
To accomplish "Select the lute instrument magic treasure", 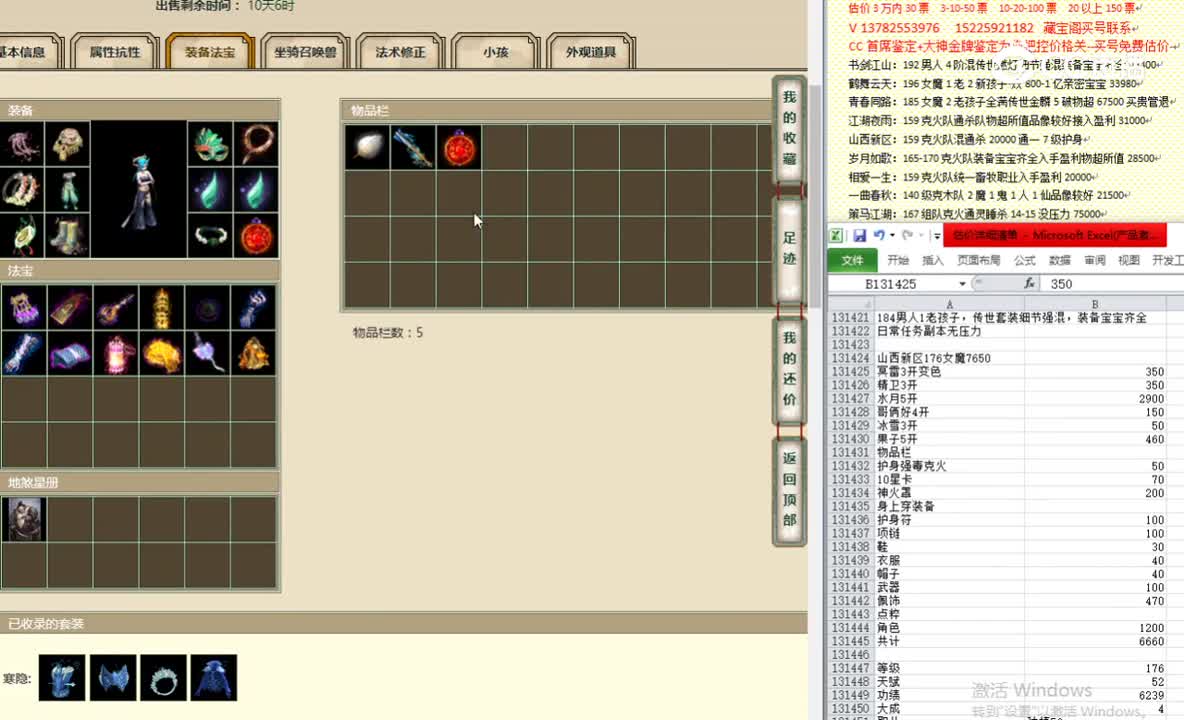I will [x=116, y=308].
